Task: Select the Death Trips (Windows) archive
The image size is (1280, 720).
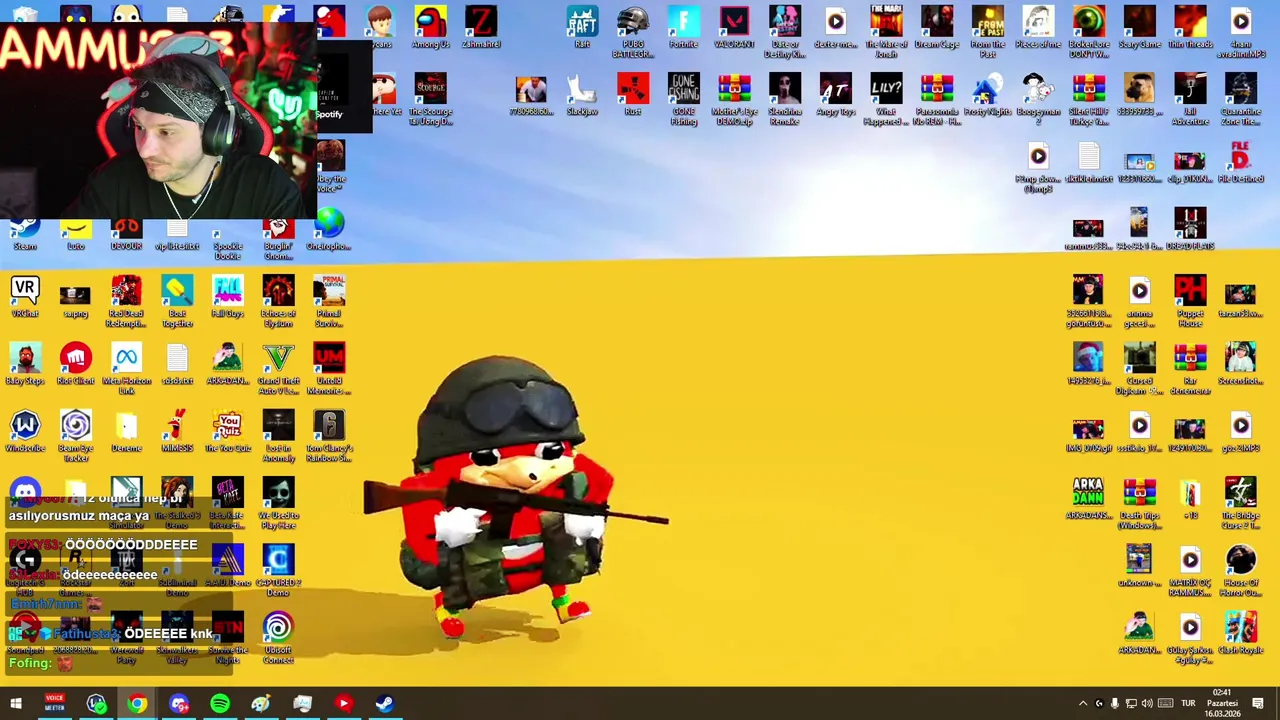Action: [1139, 503]
